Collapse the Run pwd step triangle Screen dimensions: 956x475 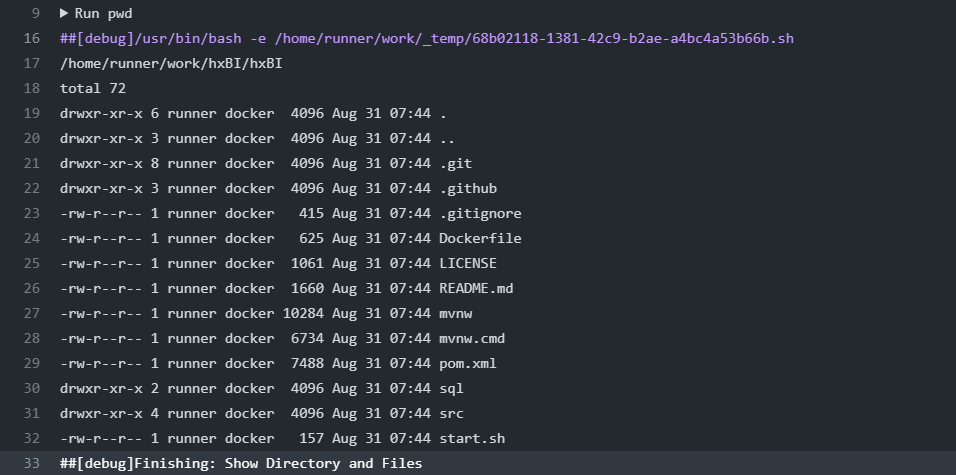tap(65, 14)
